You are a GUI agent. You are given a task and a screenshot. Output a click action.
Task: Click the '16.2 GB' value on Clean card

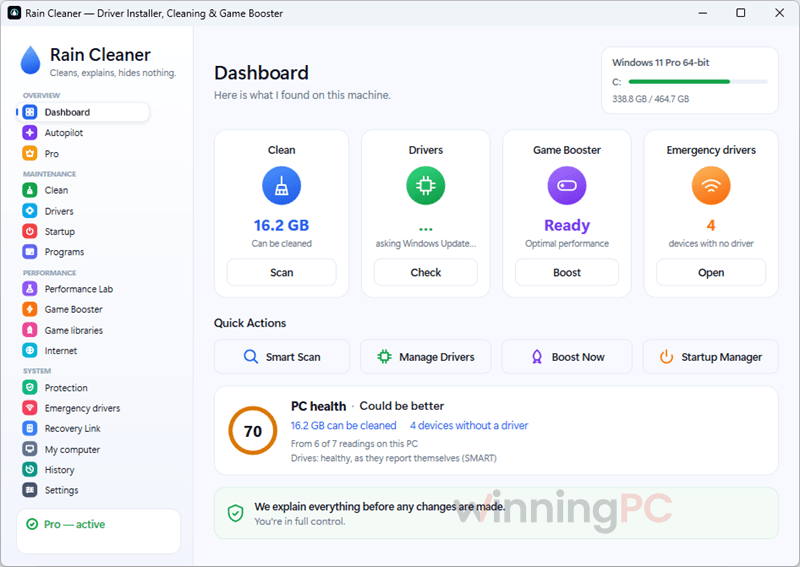(x=282, y=225)
